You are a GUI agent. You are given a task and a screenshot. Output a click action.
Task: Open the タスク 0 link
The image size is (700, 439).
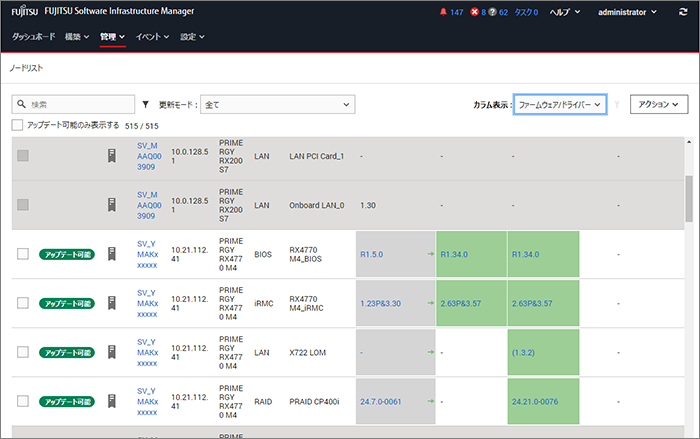(526, 12)
